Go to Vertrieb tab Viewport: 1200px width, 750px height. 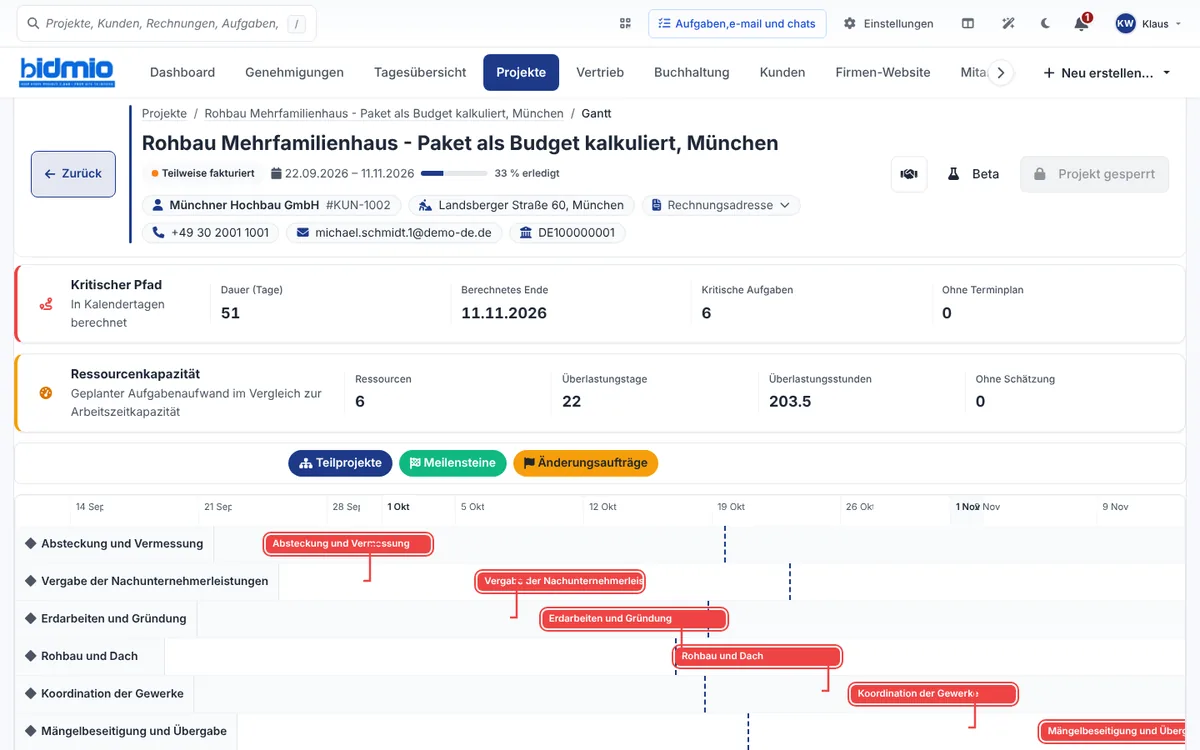(x=600, y=72)
